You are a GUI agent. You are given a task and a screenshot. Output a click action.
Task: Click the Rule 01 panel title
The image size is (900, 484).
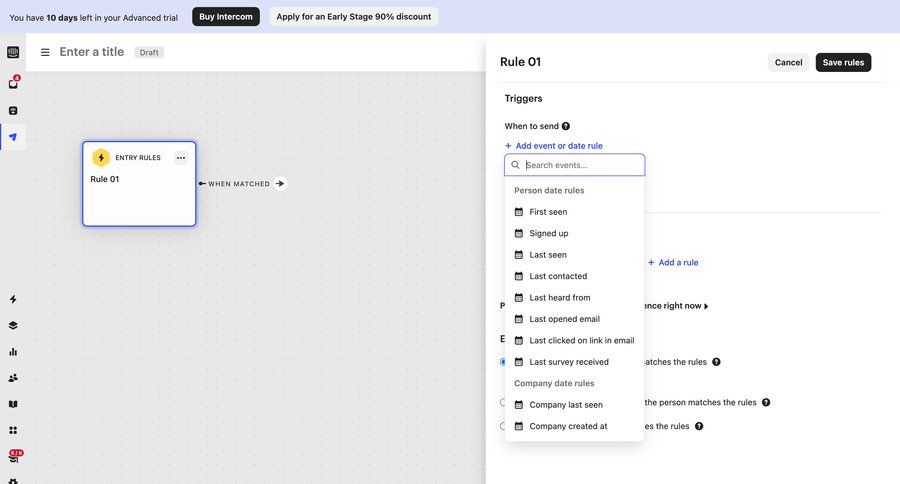point(521,62)
